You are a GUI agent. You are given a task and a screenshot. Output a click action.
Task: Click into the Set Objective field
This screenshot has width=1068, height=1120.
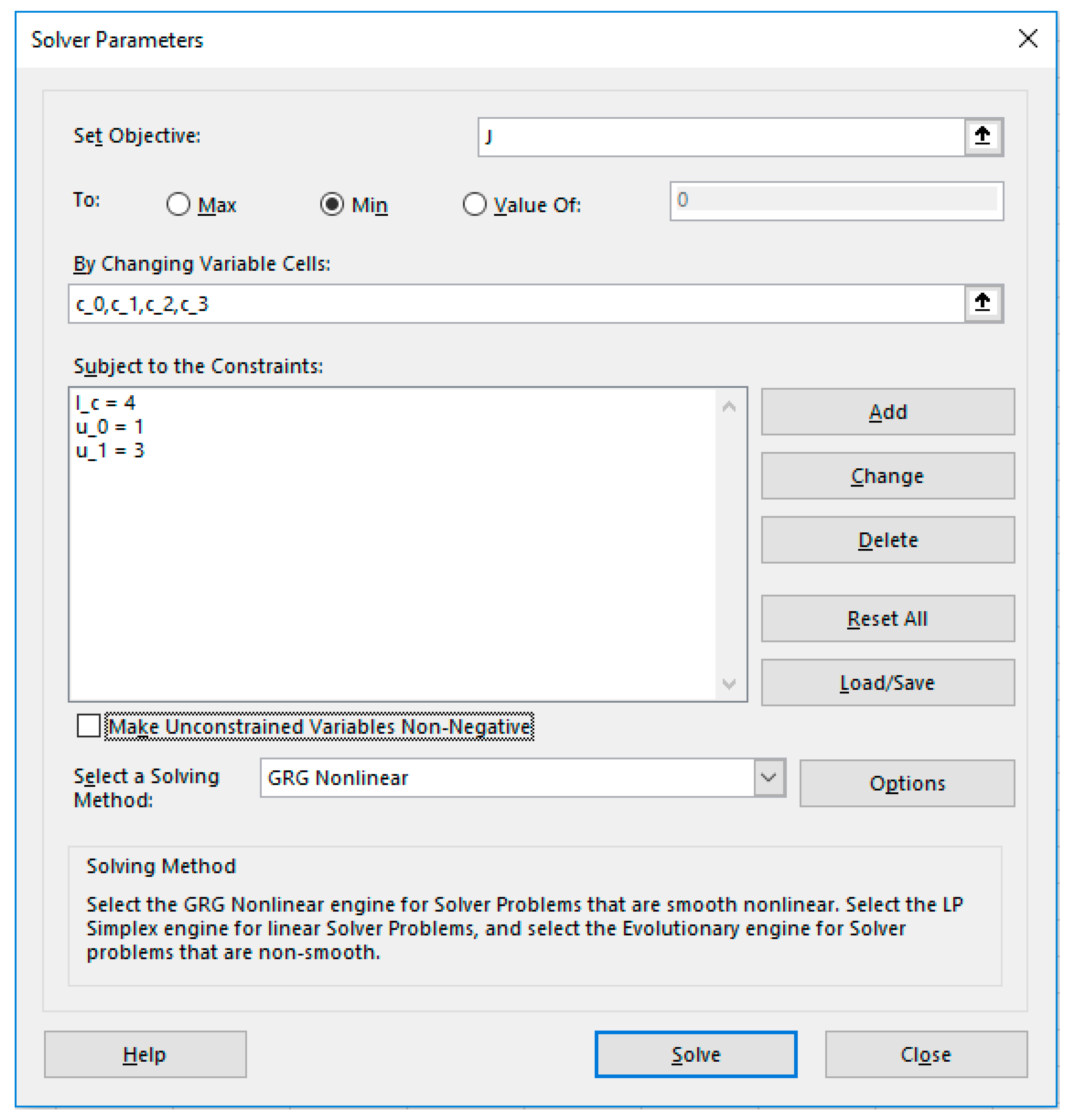721,137
